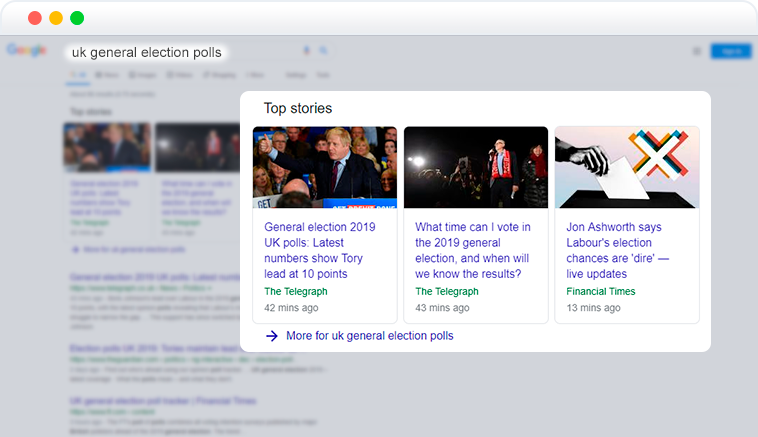Click the blue Sign in button
Viewport: 758px width, 437px height.
(731, 51)
